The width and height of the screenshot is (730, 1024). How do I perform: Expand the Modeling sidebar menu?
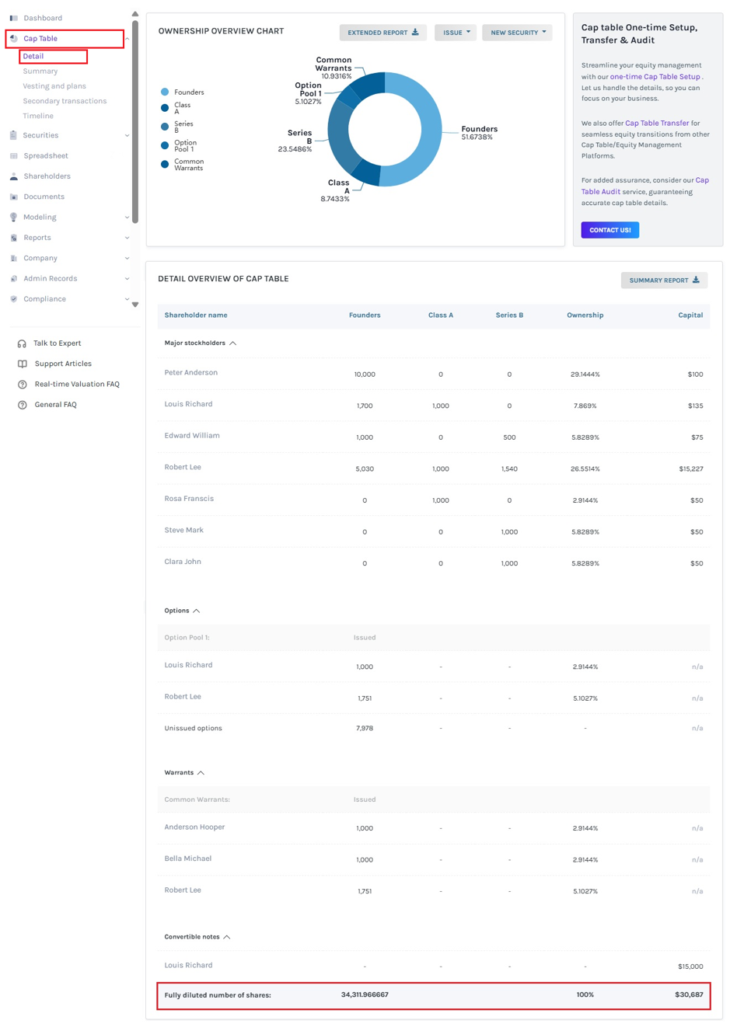(x=127, y=217)
